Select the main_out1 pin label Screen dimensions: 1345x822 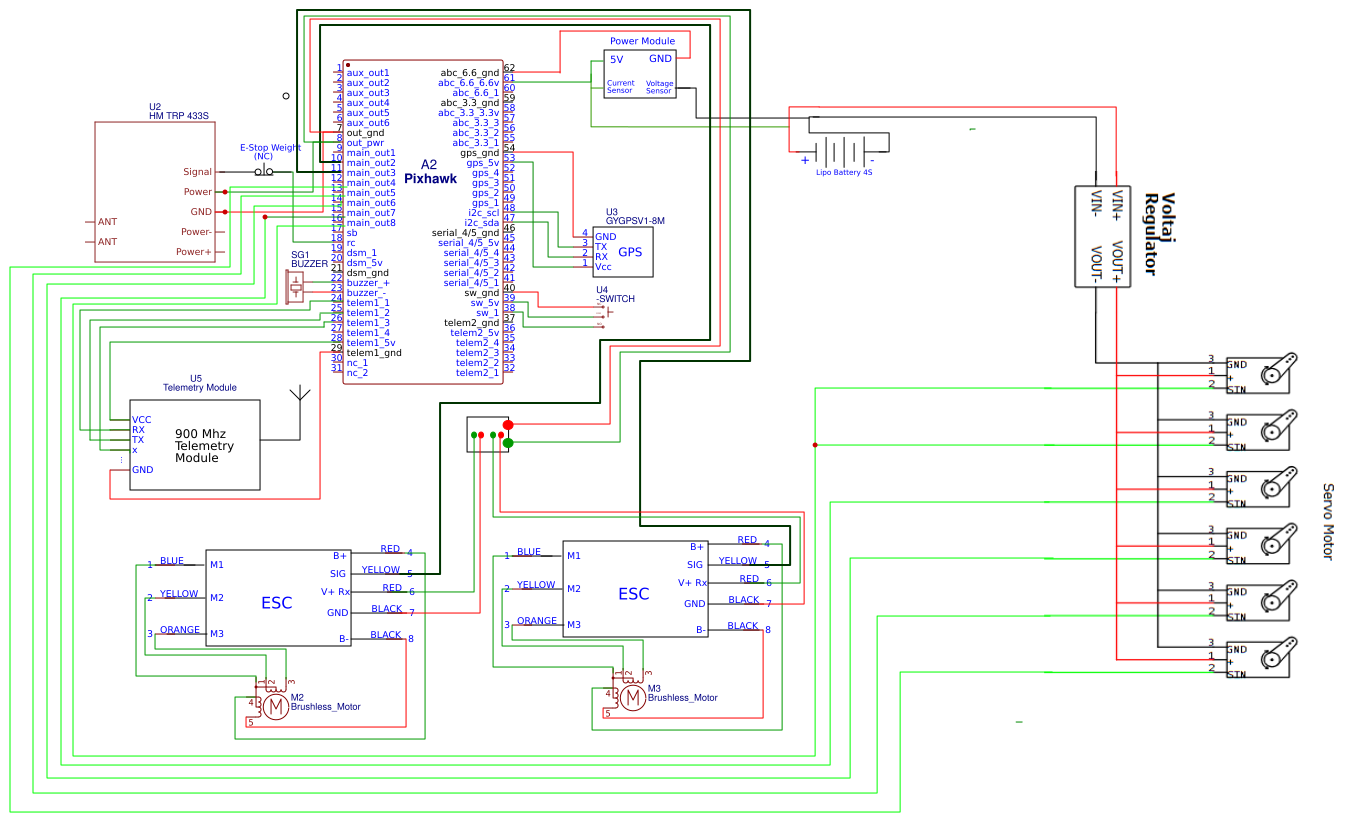[x=371, y=153]
